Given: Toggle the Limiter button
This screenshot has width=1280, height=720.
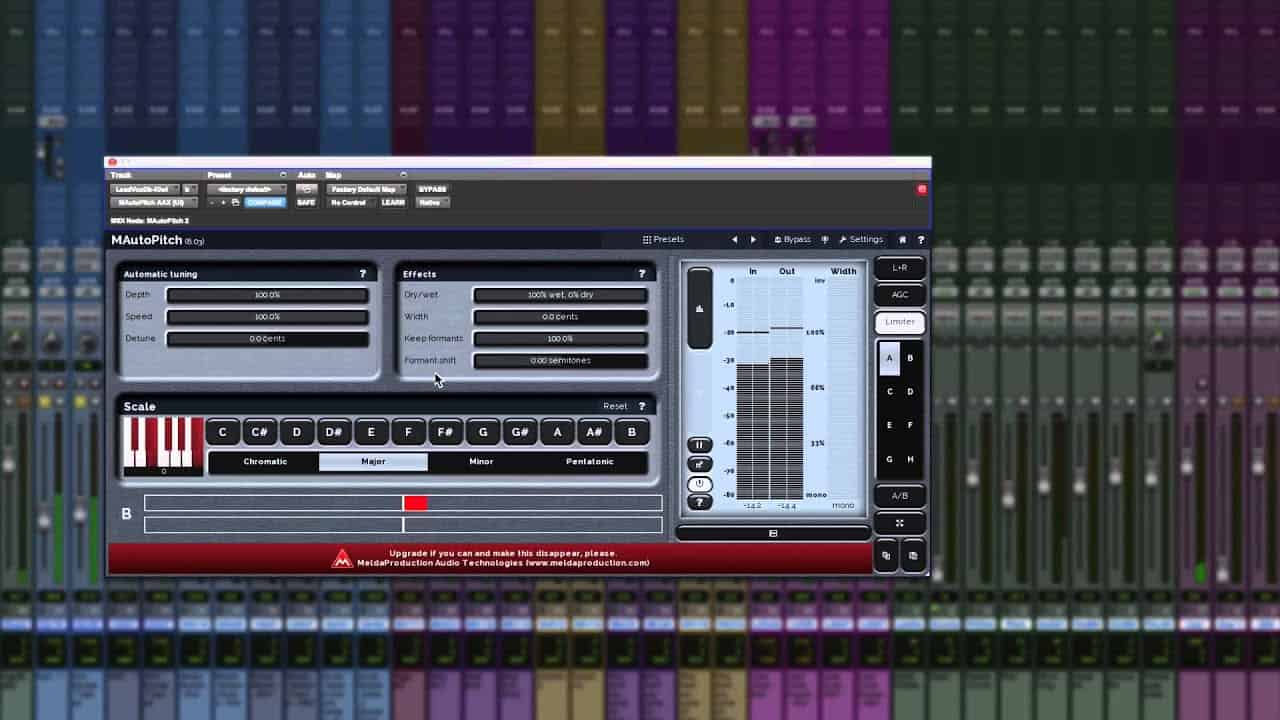Looking at the screenshot, I should click(899, 322).
